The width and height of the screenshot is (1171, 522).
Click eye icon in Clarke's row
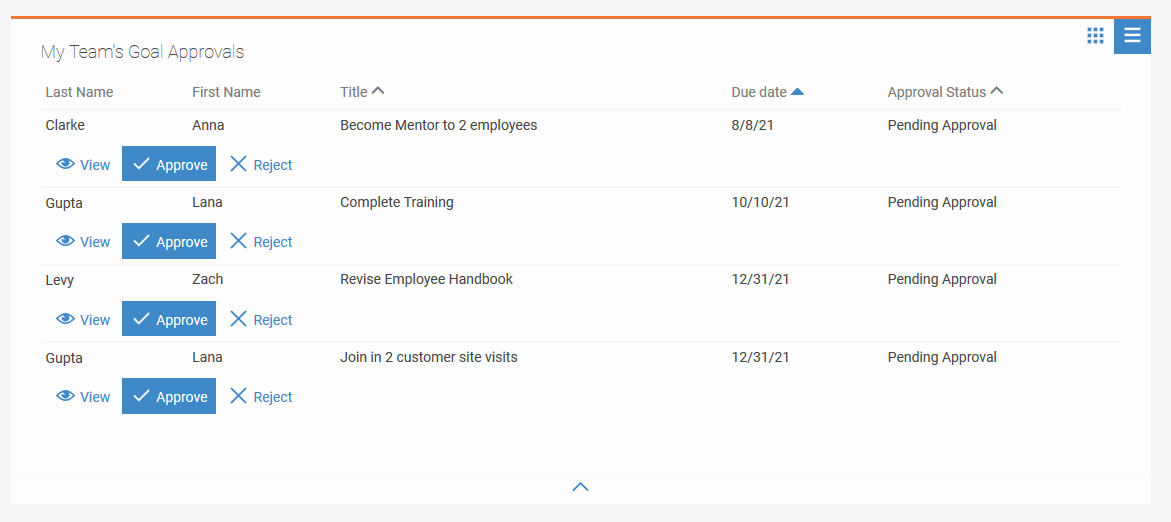click(x=66, y=165)
